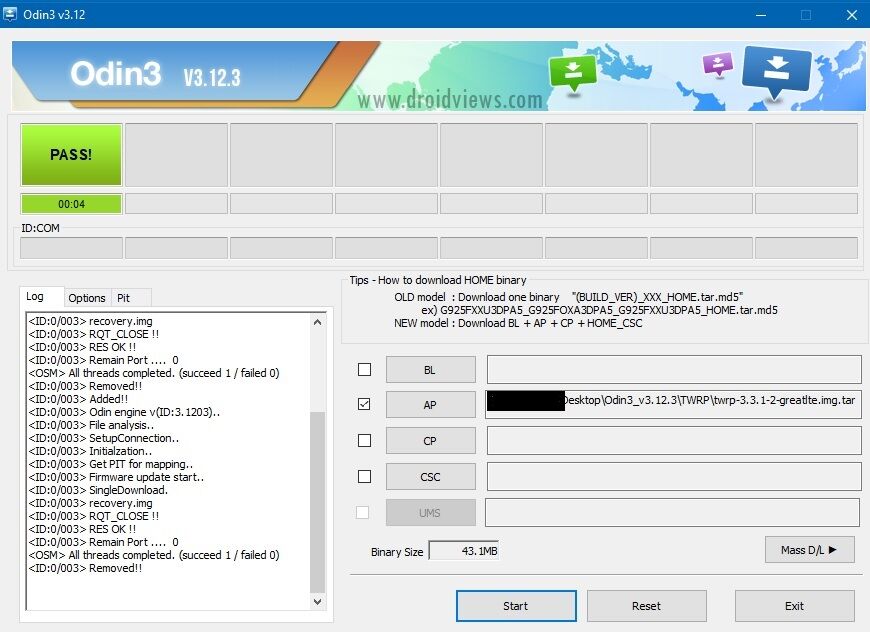Select log line 'Added!!'

tap(78, 400)
